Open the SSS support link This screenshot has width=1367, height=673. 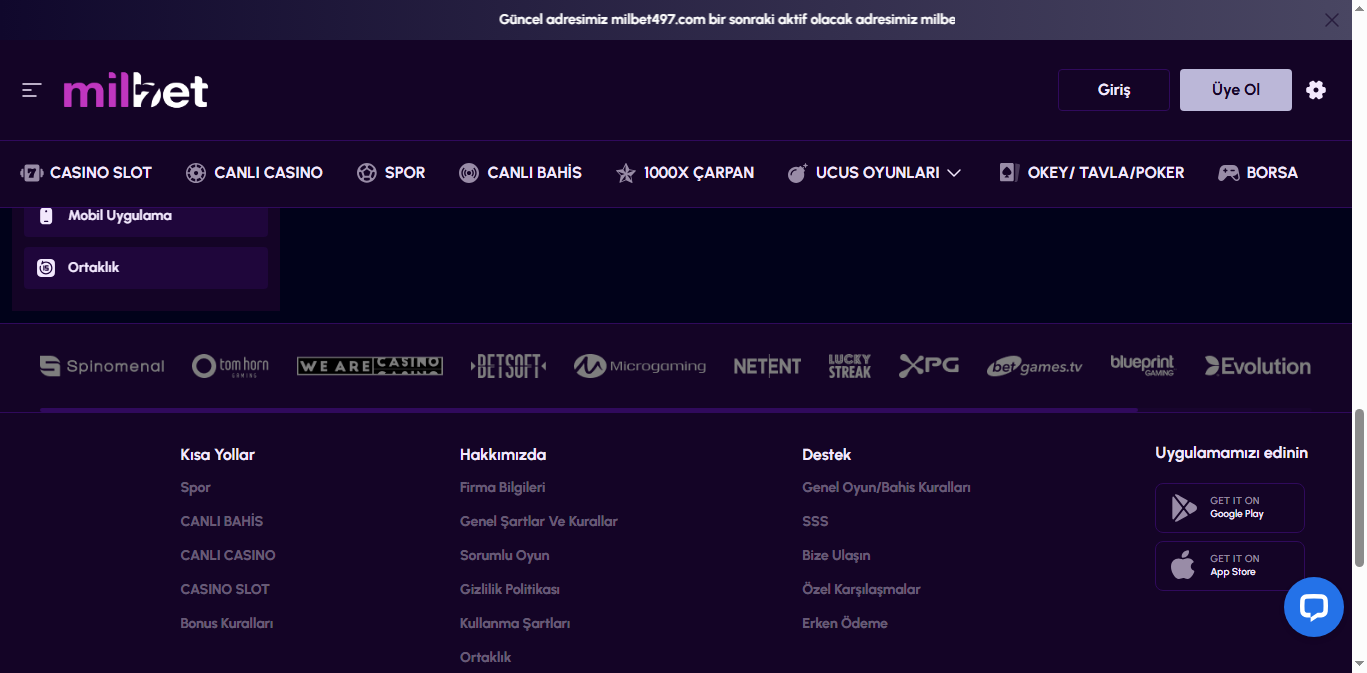pos(815,522)
